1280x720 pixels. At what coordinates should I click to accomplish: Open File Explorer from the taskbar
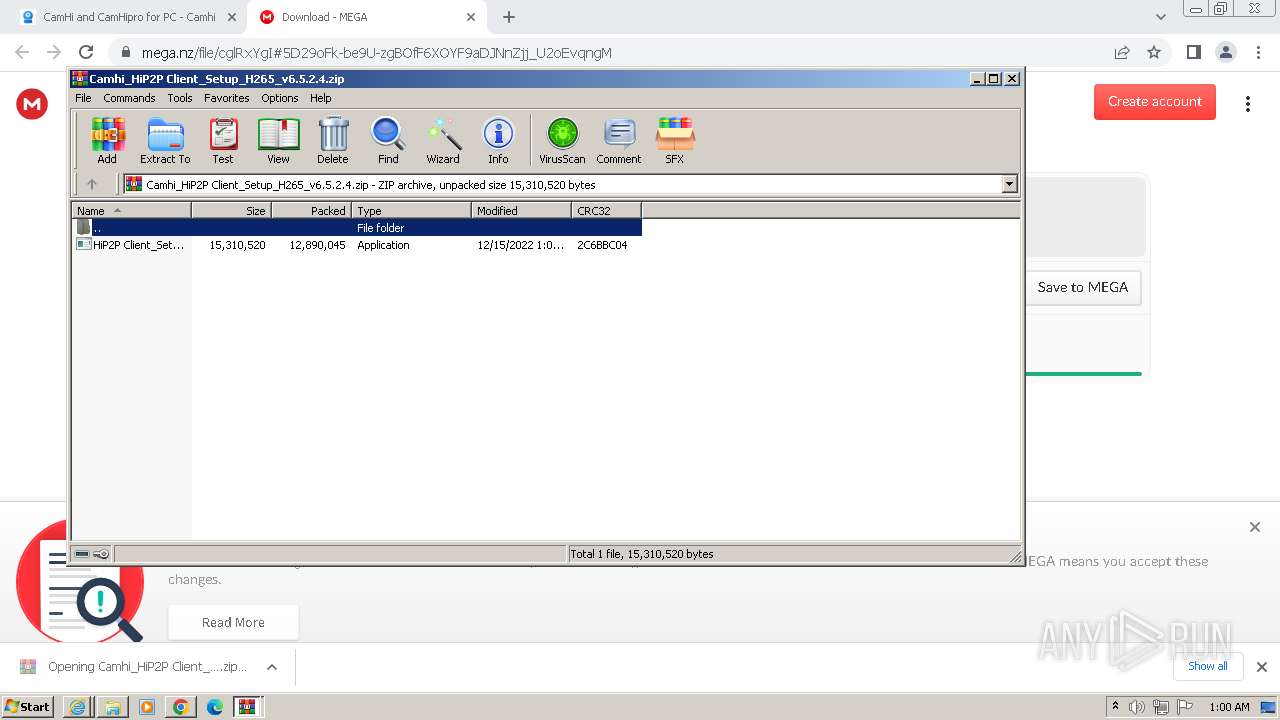(x=112, y=707)
